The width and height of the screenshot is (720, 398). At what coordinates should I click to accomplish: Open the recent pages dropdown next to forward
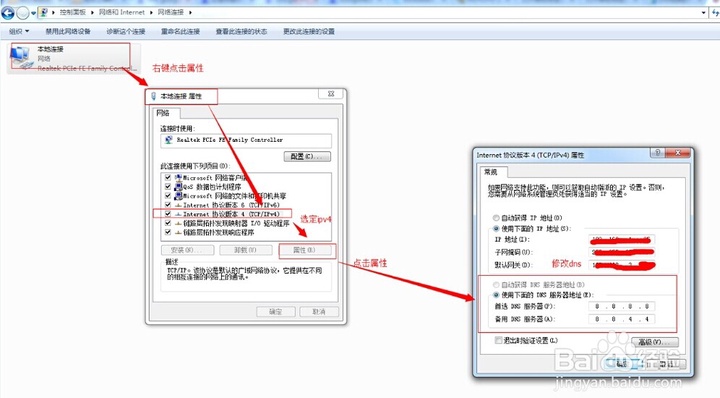click(34, 13)
